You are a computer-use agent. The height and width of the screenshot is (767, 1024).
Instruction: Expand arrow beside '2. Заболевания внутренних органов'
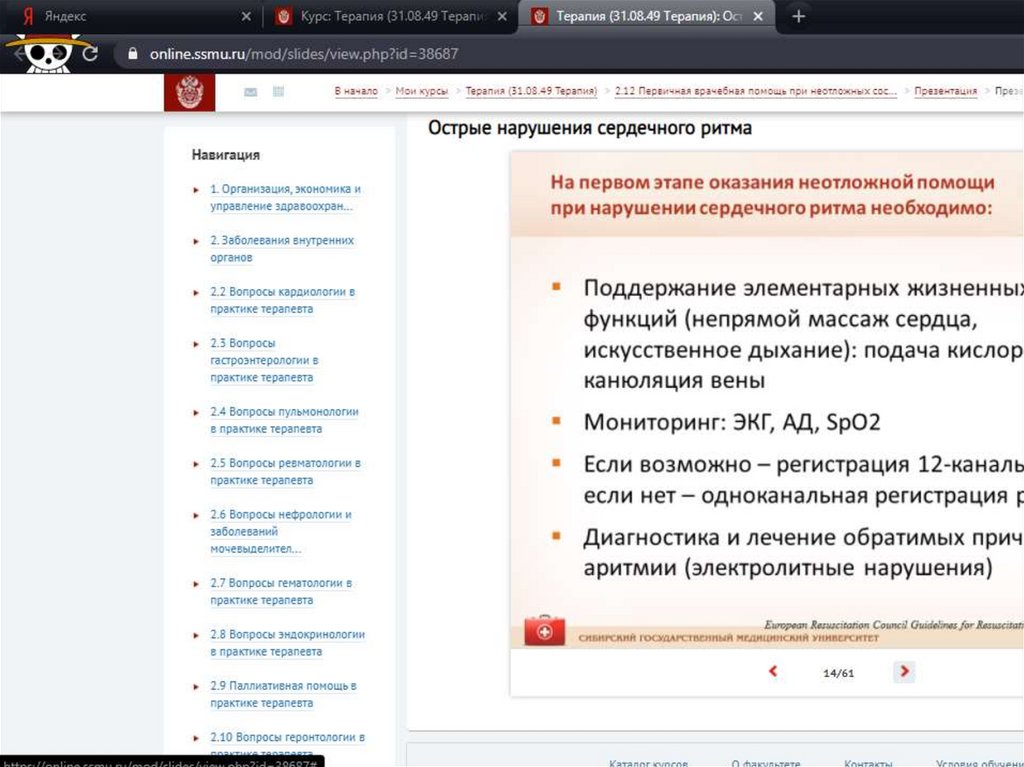click(196, 242)
